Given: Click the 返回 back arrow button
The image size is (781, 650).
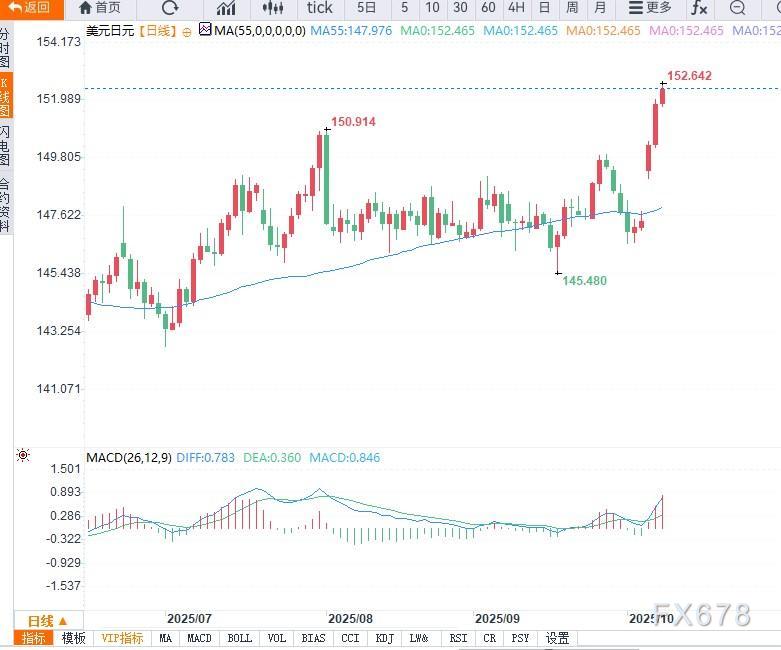Looking at the screenshot, I should (x=28, y=8).
